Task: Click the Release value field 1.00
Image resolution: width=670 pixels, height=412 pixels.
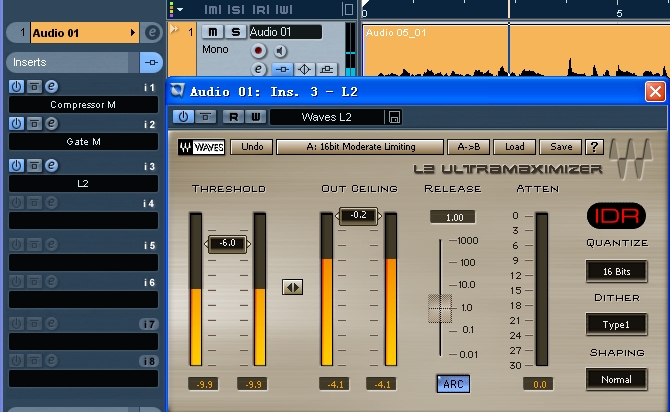Action: tap(453, 217)
